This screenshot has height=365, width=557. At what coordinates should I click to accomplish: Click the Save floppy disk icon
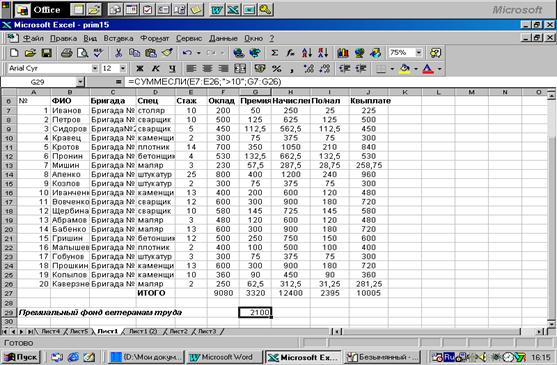47,53
